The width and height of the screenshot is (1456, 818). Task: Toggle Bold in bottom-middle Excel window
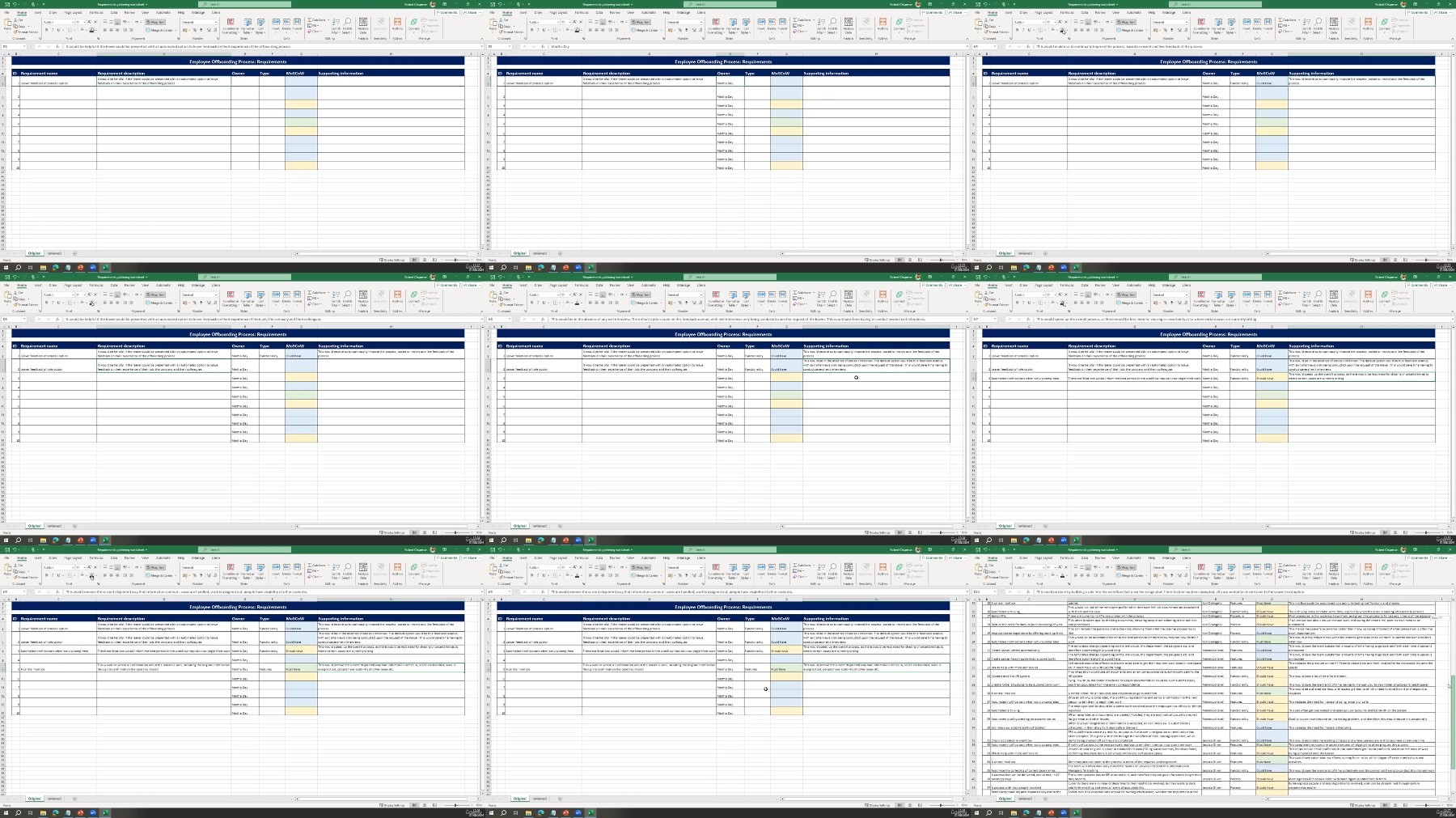tap(531, 575)
